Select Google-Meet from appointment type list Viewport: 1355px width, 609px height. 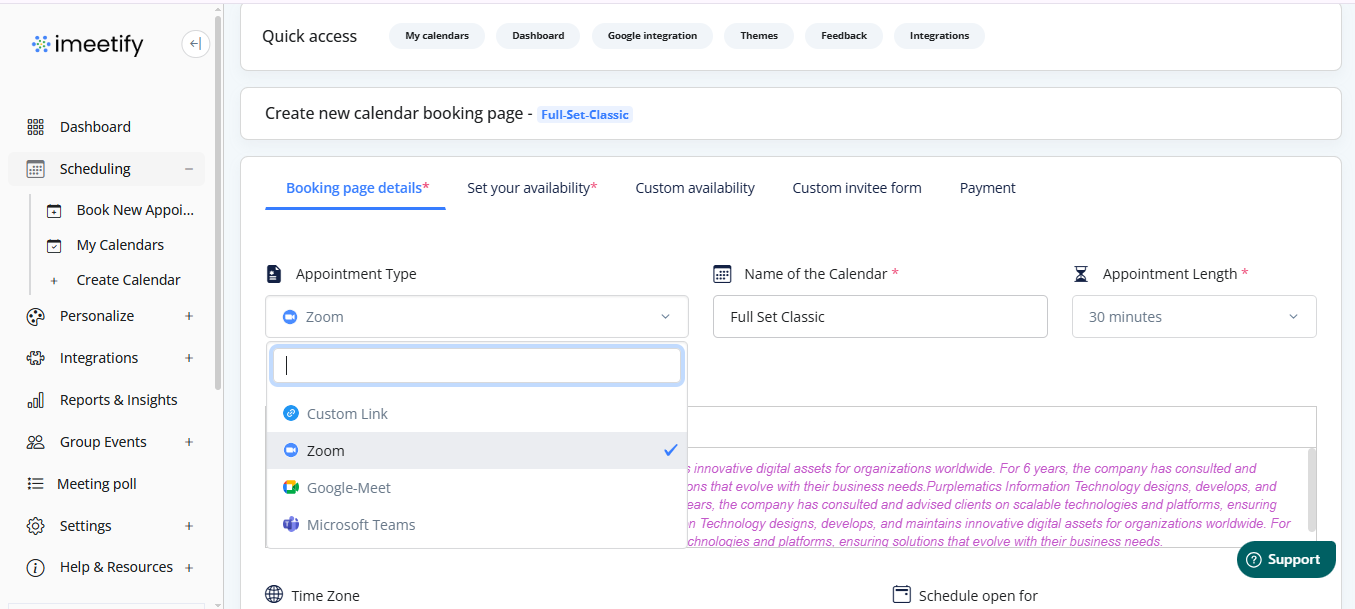[348, 488]
